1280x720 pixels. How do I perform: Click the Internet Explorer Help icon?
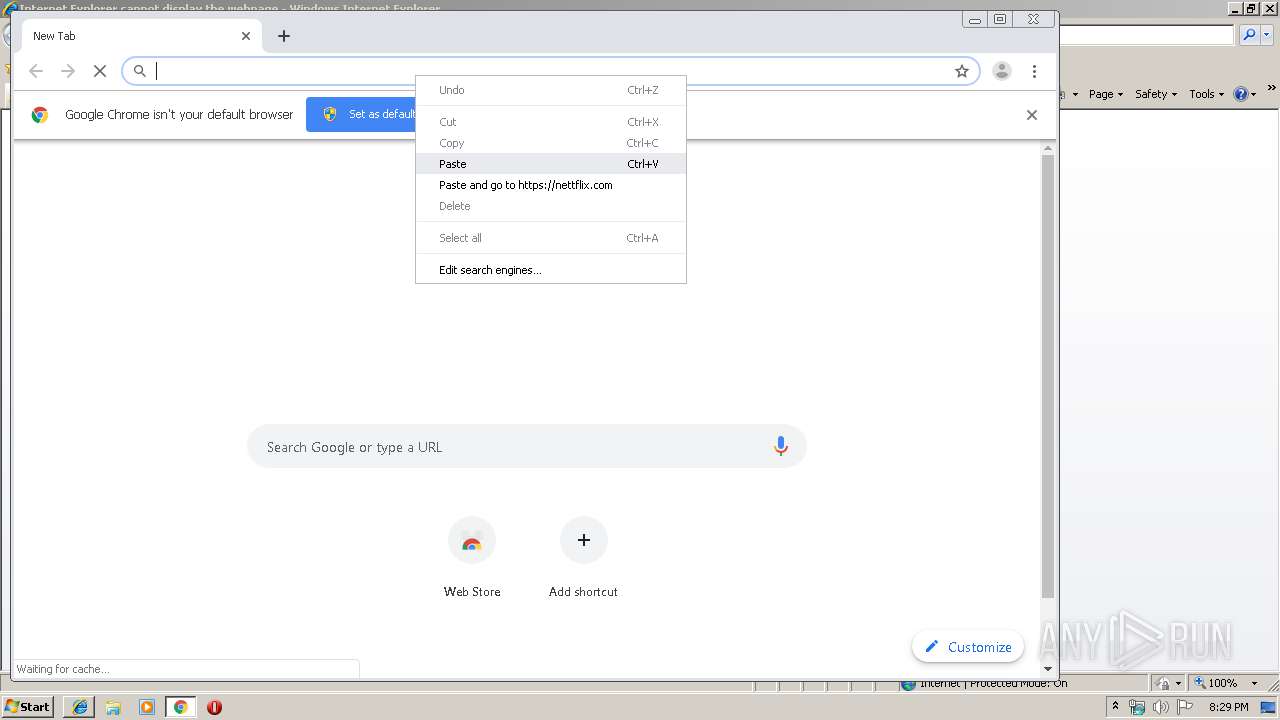click(x=1240, y=94)
